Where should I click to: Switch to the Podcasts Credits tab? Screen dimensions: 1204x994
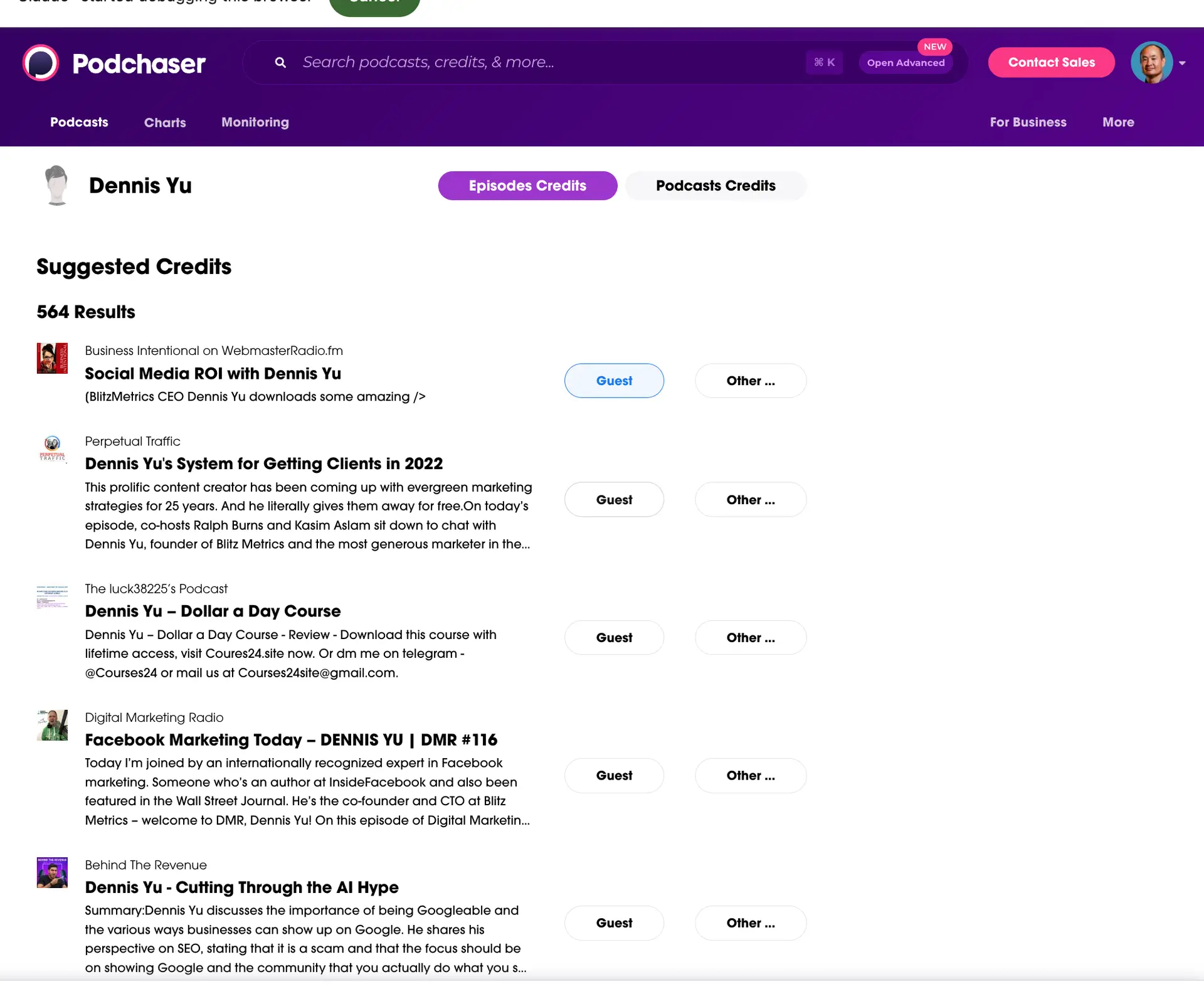[716, 185]
